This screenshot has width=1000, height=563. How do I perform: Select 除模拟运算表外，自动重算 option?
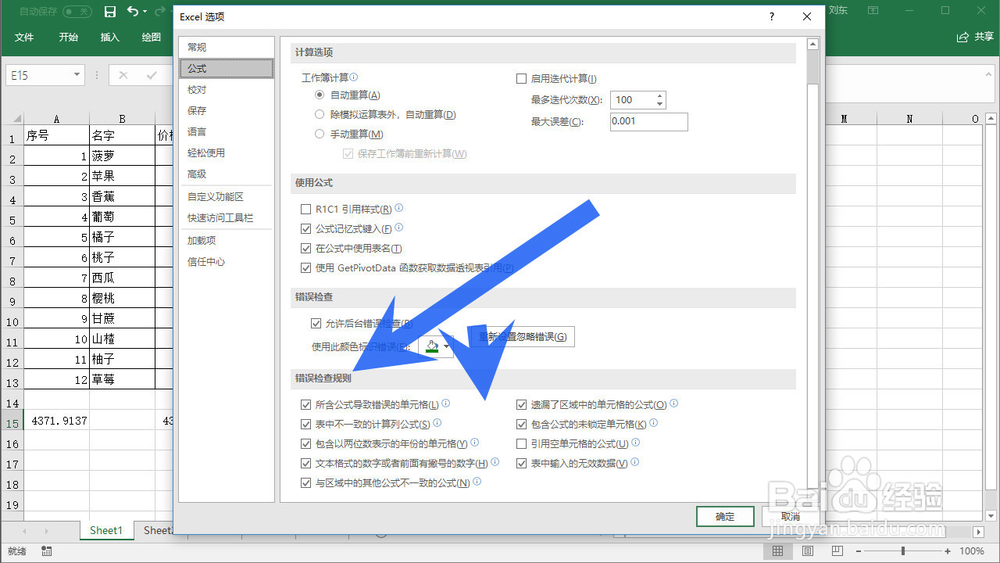coord(320,115)
